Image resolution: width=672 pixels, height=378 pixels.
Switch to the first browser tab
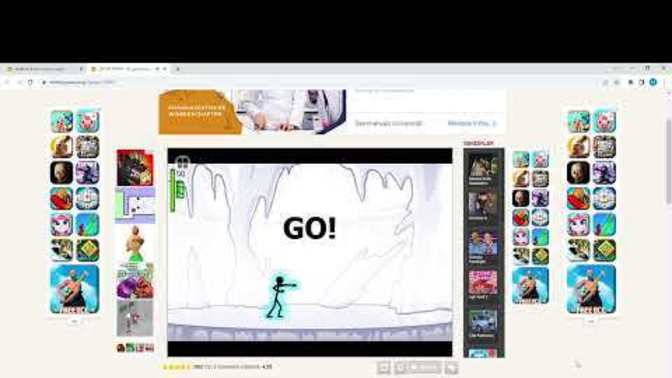(x=42, y=69)
